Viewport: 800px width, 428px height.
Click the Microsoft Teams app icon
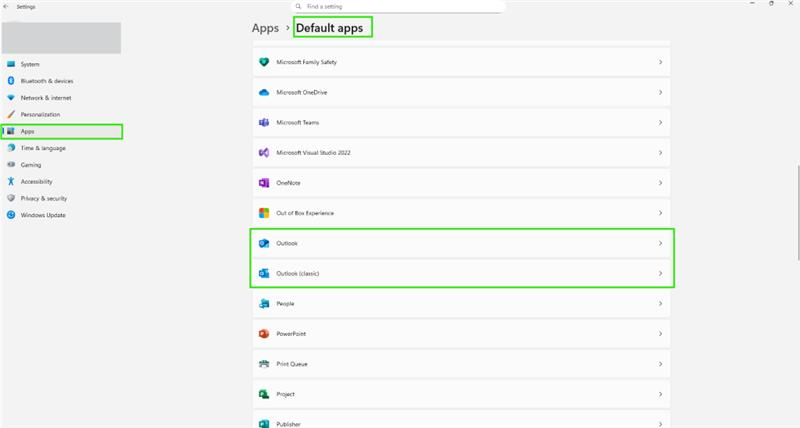point(264,122)
